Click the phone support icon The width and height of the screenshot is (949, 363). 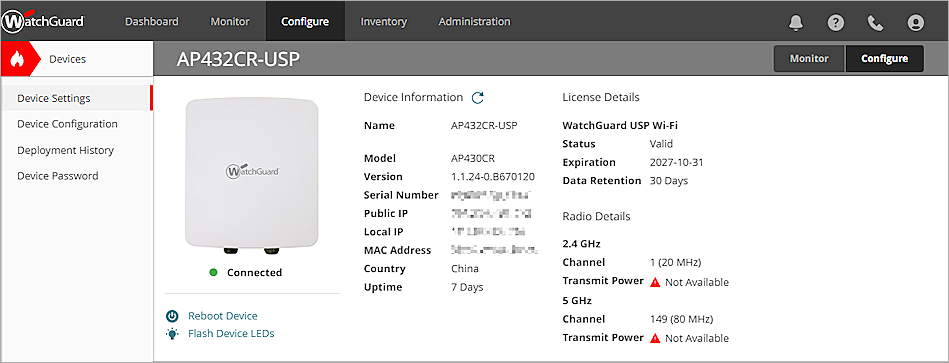point(875,22)
